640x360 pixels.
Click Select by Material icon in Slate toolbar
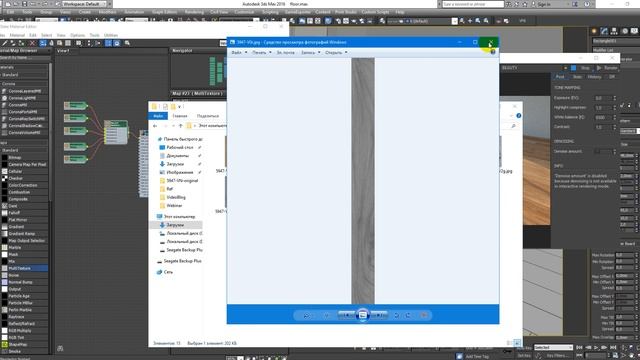[127, 43]
